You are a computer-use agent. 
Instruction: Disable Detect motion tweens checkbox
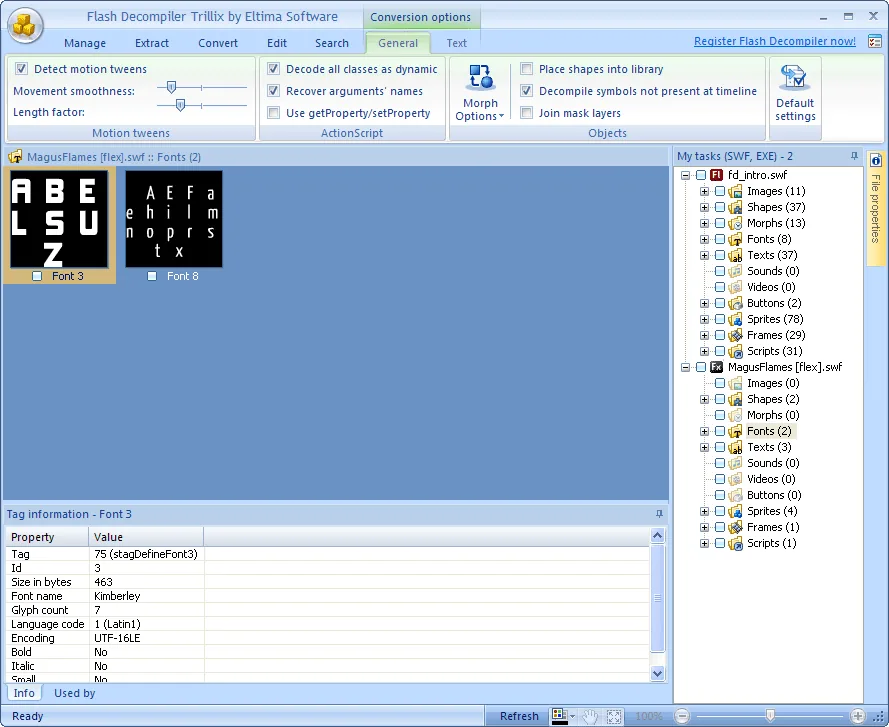click(22, 69)
